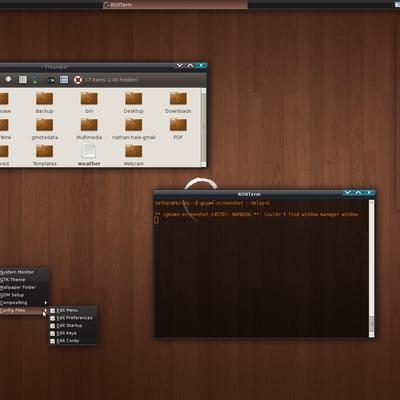This screenshot has height=400, width=400.
Task: Click the down-chevron button on the ROXTerm titlebar
Action: point(347,193)
